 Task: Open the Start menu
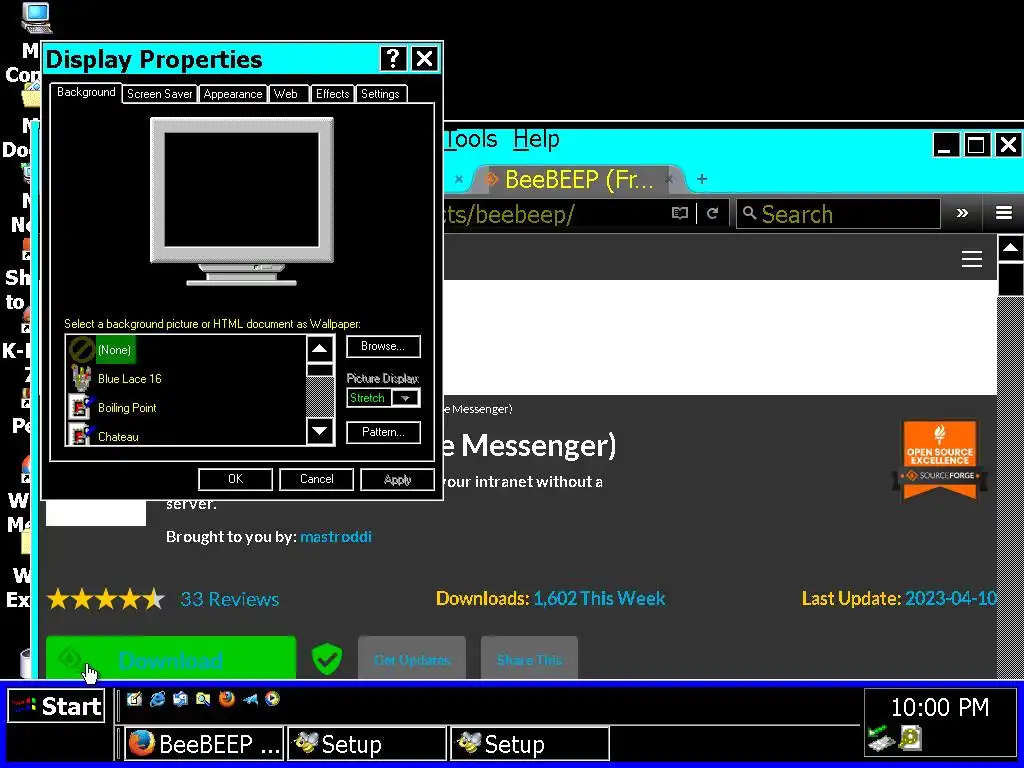pos(57,706)
